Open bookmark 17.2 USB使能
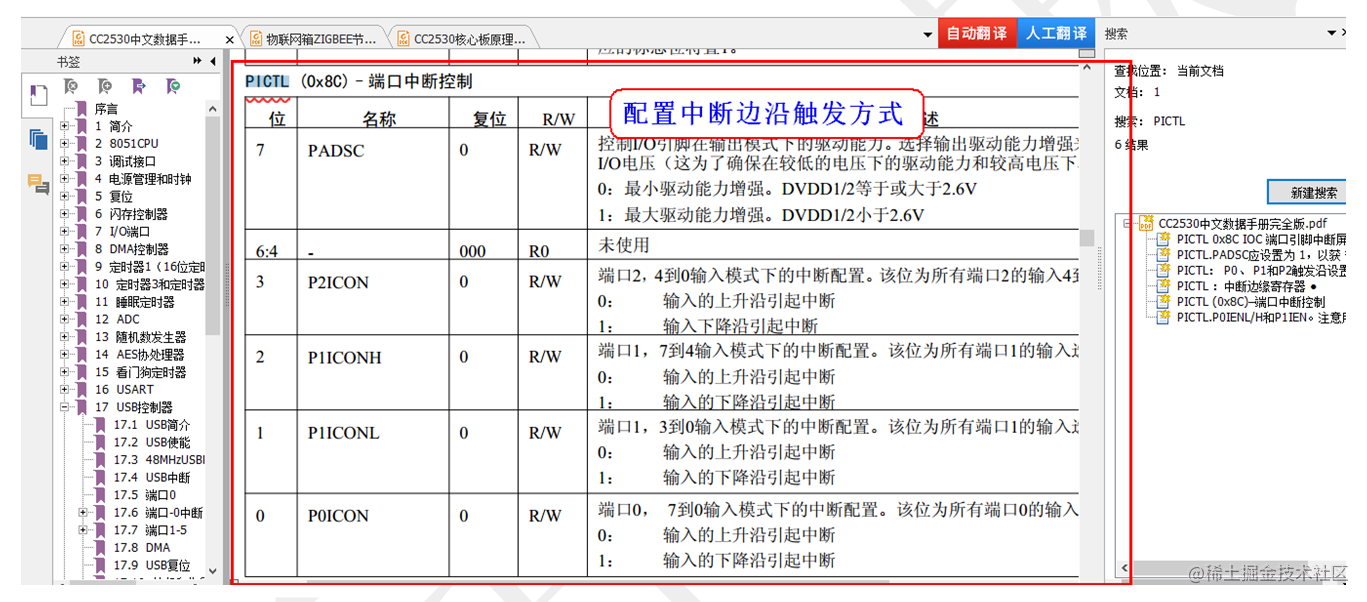The height and width of the screenshot is (602, 1367). pos(152,442)
